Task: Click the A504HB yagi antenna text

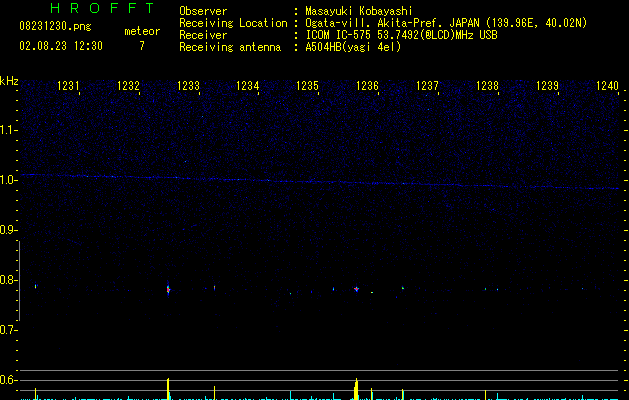Action: coord(353,47)
